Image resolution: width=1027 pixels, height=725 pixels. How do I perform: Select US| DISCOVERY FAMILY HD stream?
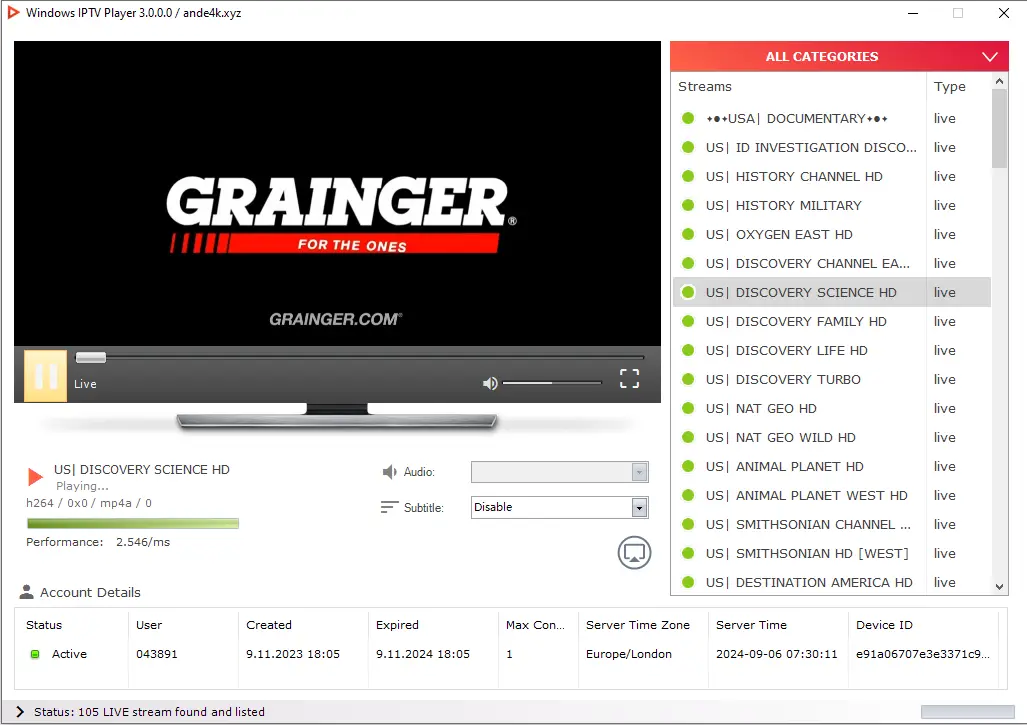[x=831, y=322]
